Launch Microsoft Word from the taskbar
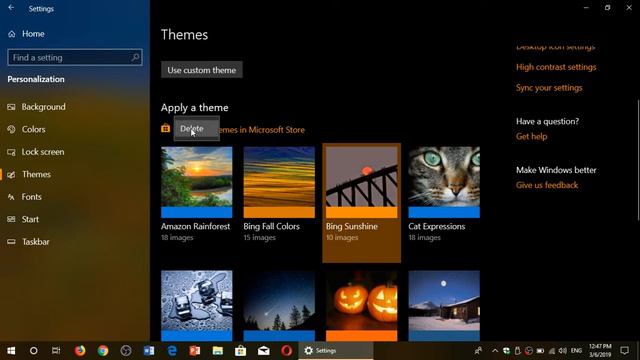This screenshot has width=640, height=360. (149, 351)
